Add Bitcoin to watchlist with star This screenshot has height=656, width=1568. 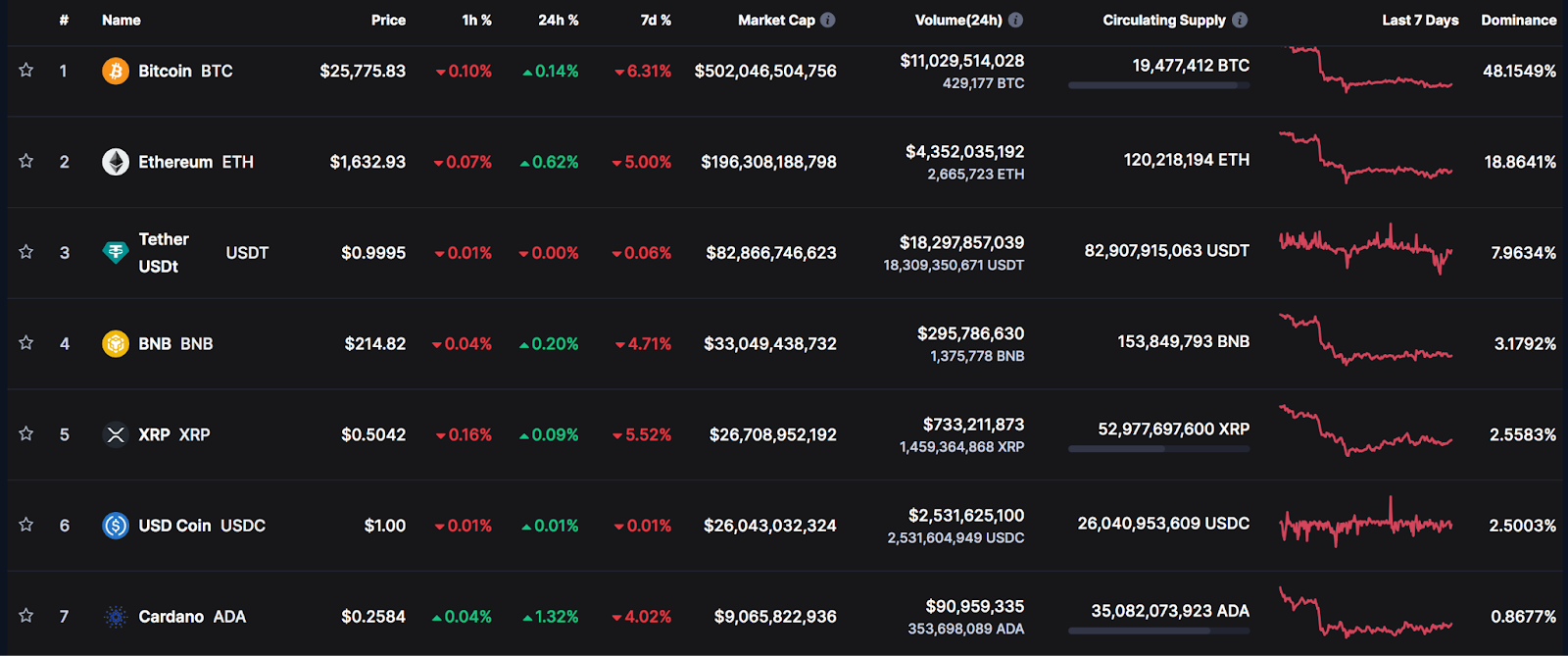(26, 71)
